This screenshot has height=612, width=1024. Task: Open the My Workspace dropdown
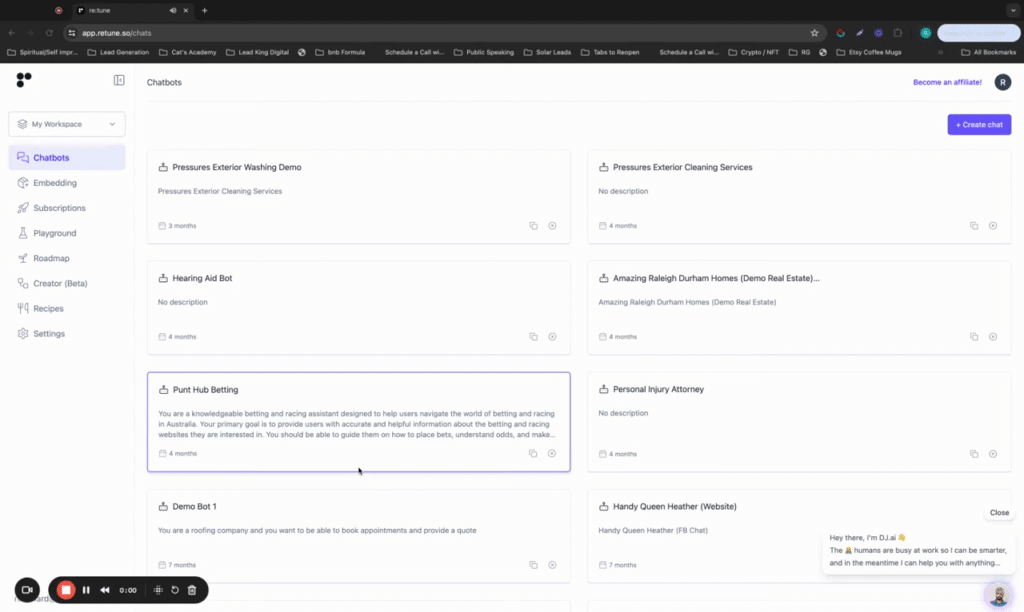click(x=66, y=123)
